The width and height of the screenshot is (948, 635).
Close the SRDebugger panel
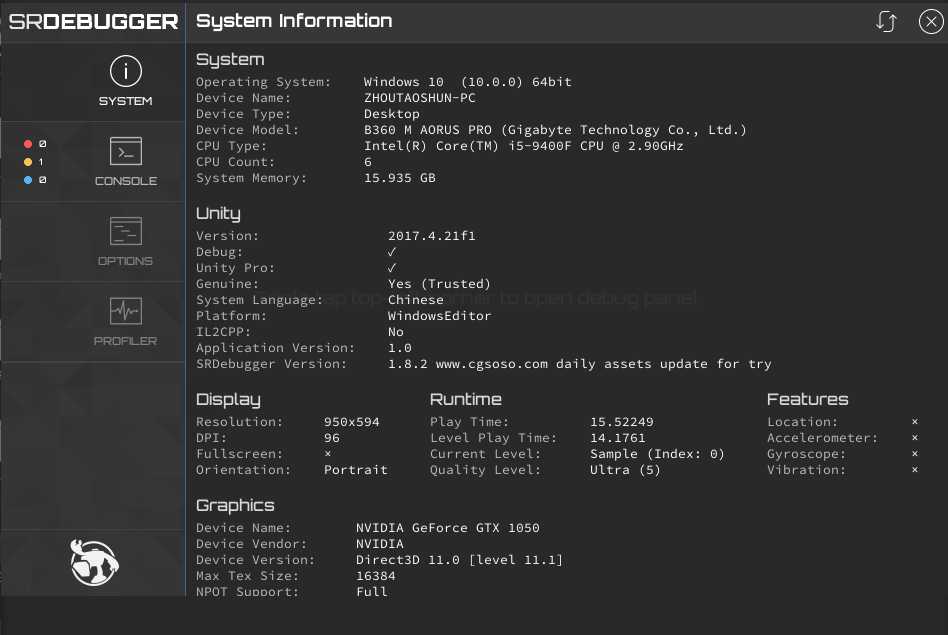930,21
